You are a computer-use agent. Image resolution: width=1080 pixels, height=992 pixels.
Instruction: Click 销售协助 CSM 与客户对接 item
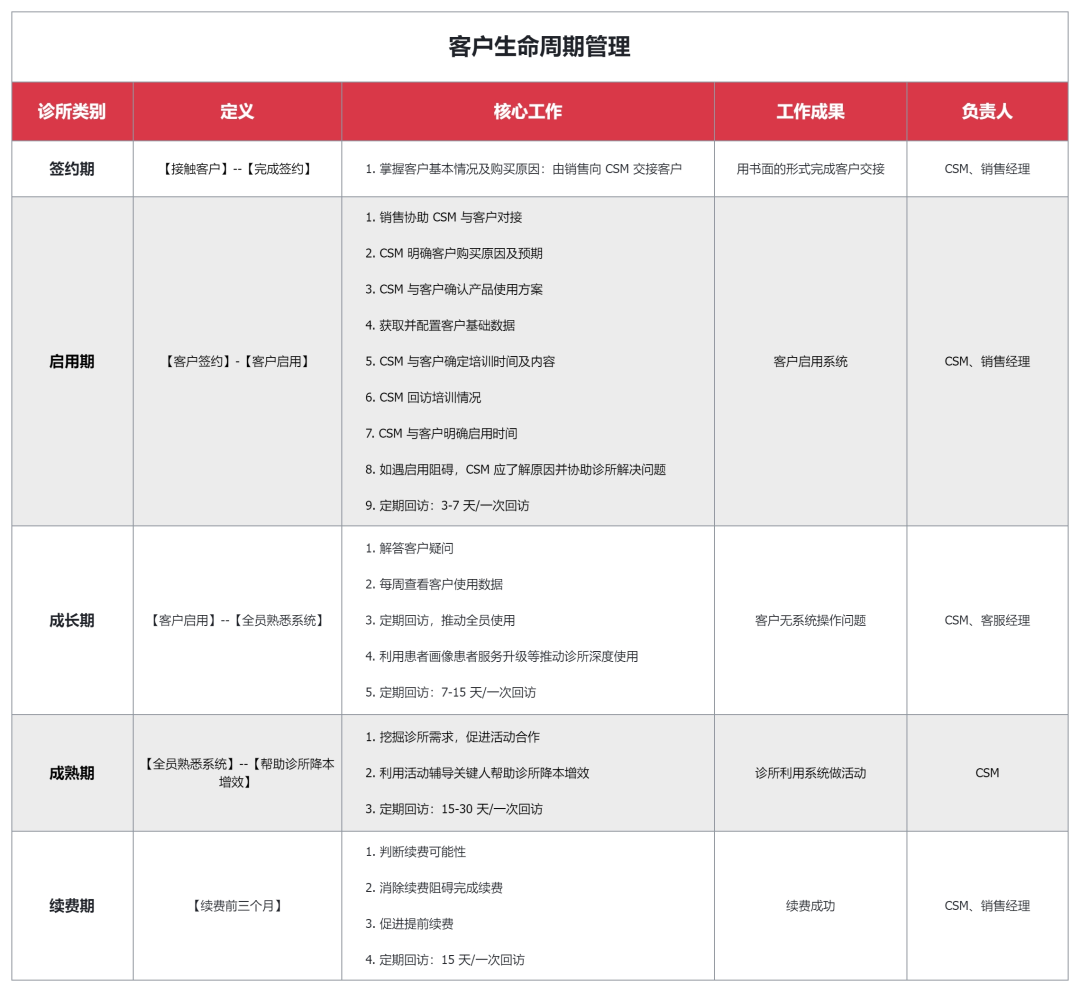click(x=444, y=217)
